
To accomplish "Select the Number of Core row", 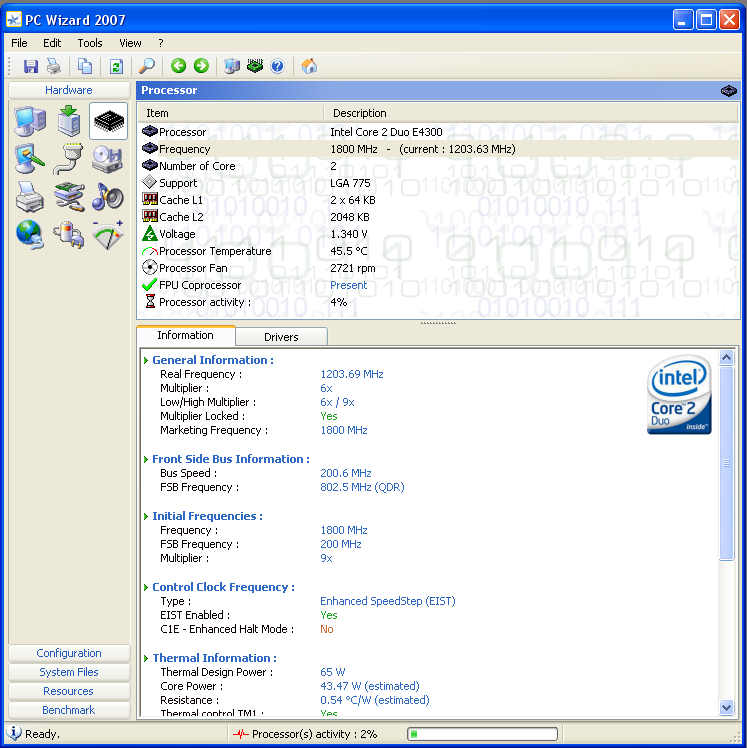I will (x=438, y=166).
